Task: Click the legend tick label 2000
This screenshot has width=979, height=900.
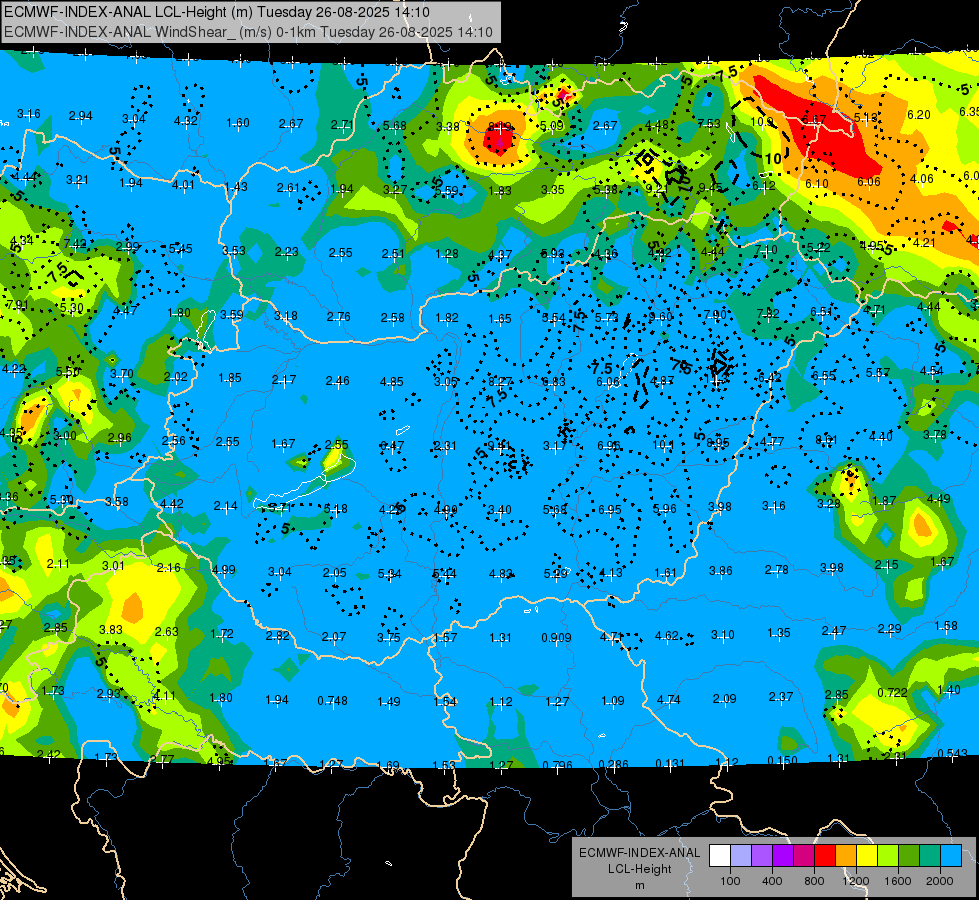Action: click(940, 881)
